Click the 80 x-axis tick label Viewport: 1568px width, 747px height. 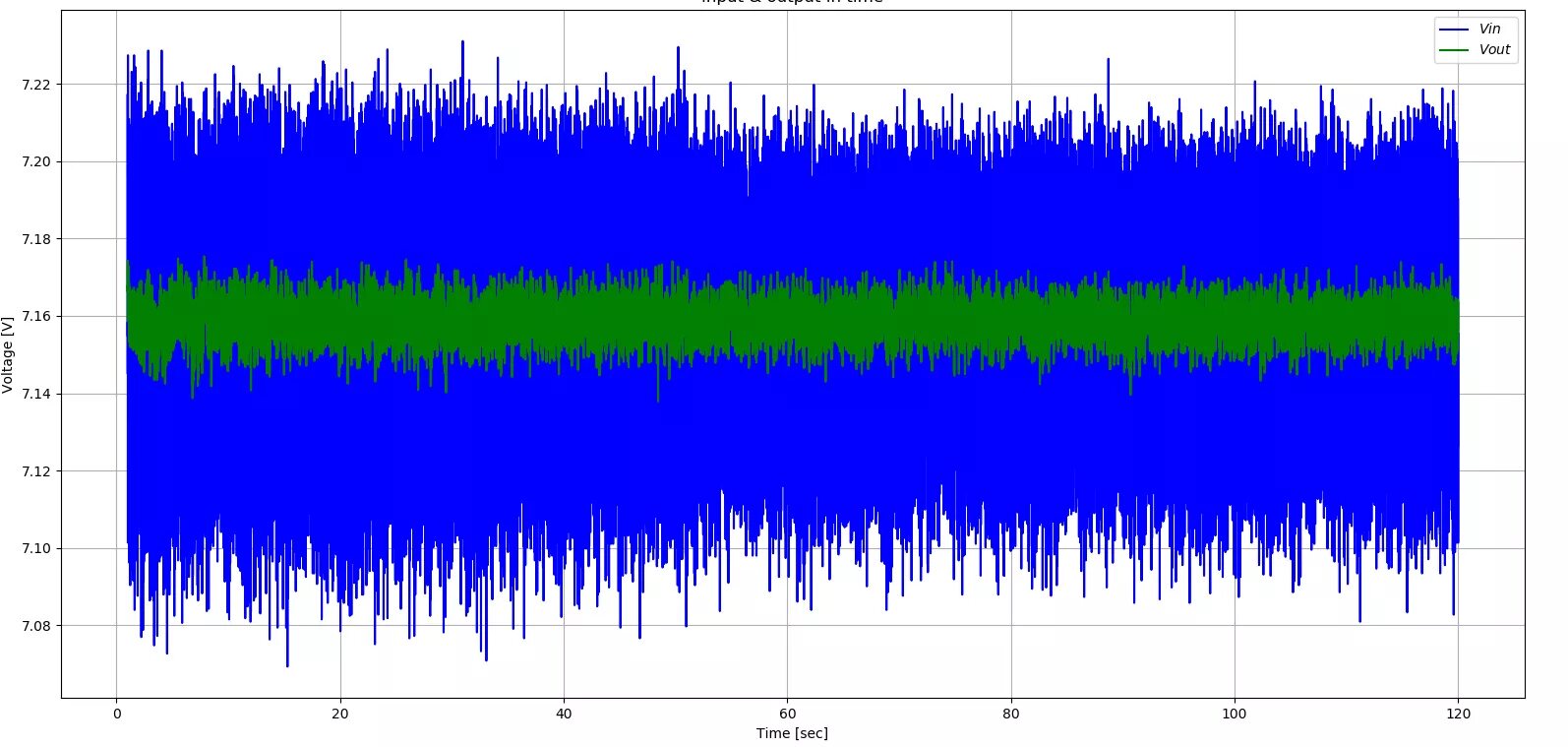tap(1010, 714)
